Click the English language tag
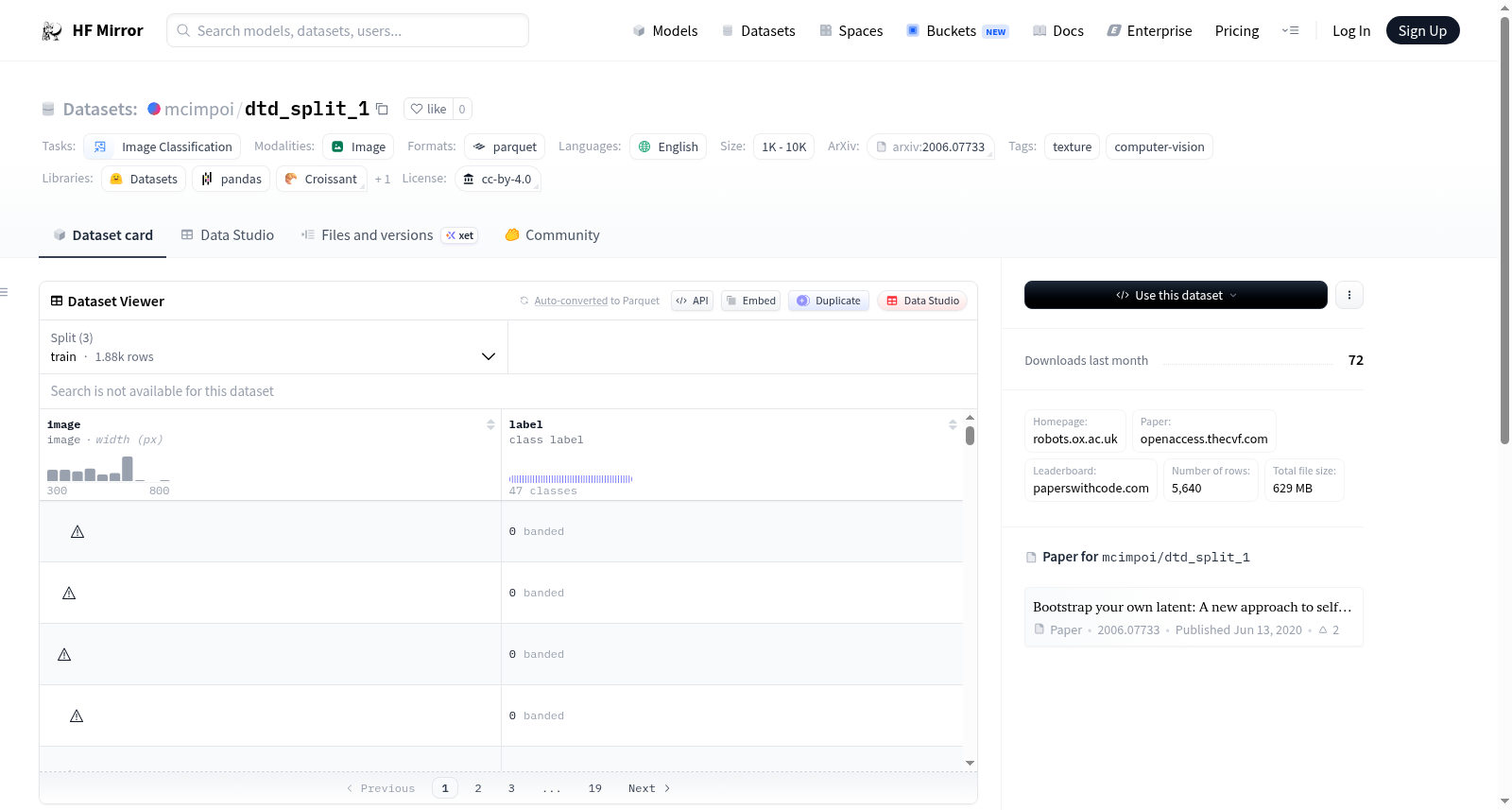This screenshot has width=1512, height=810. point(668,146)
